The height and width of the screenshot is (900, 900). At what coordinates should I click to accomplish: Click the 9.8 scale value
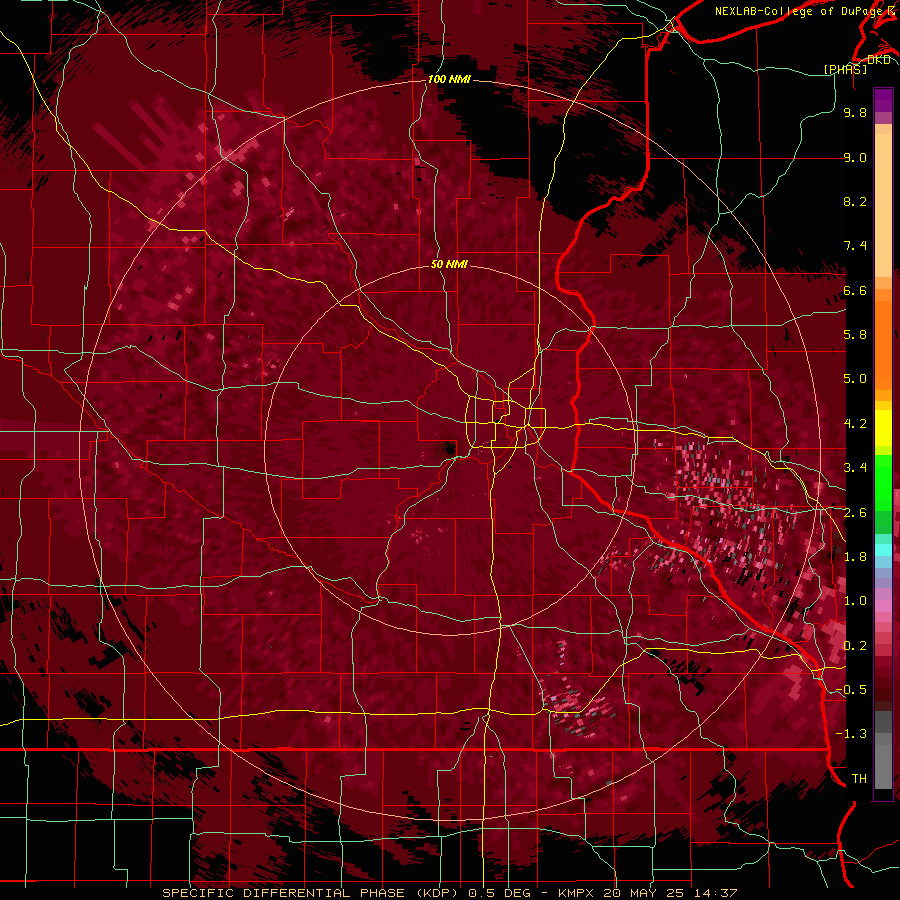(855, 112)
